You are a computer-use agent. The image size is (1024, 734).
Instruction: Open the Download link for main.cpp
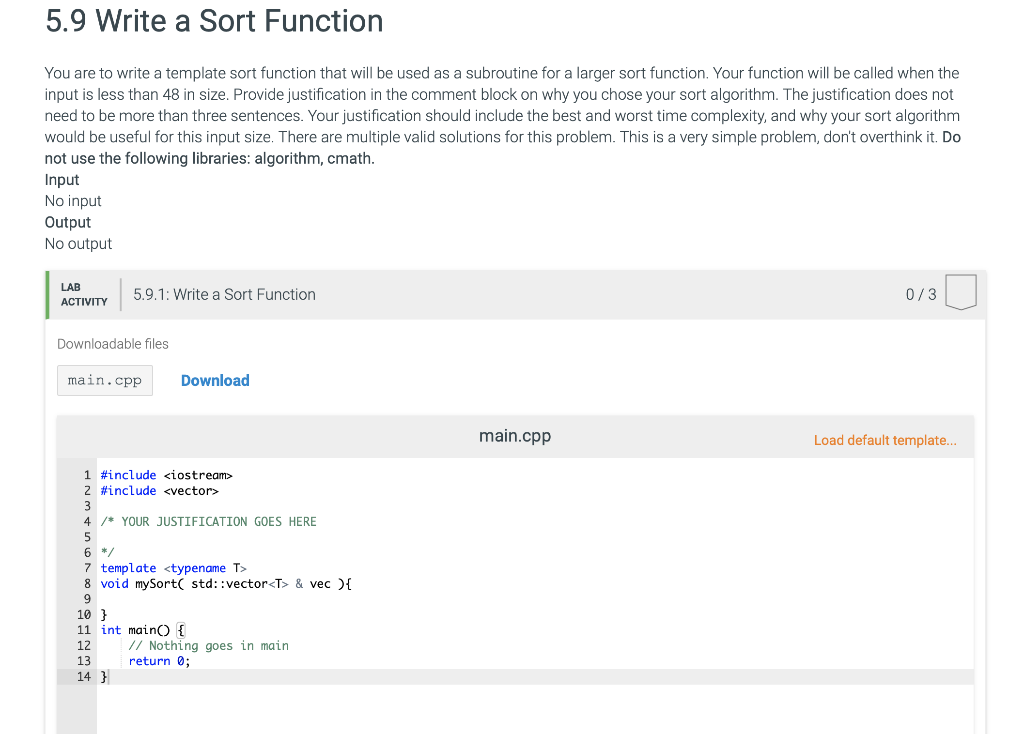(214, 380)
